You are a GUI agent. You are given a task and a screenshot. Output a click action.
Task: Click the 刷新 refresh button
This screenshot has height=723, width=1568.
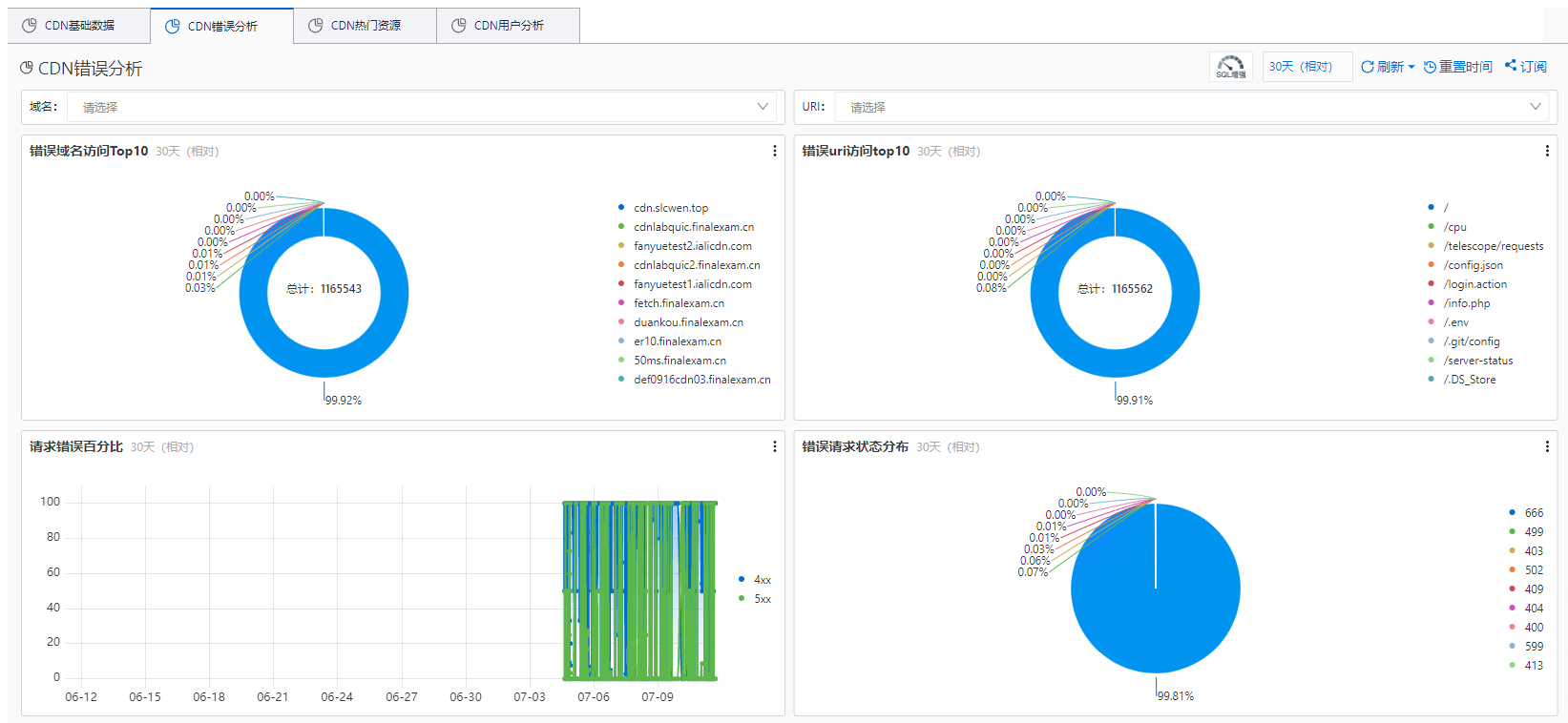(x=1388, y=67)
